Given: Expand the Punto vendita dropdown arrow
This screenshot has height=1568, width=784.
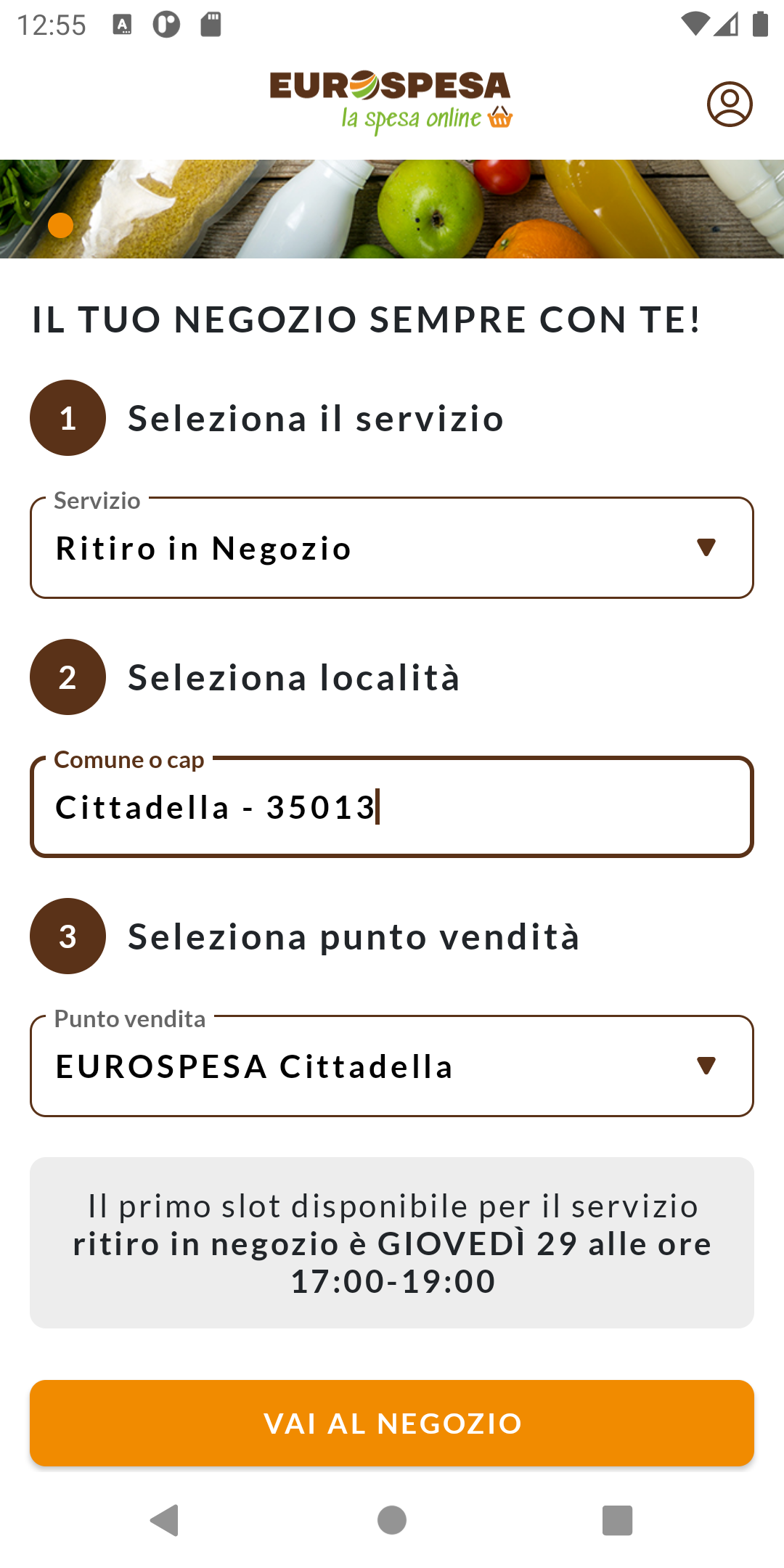Looking at the screenshot, I should pyautogui.click(x=706, y=1066).
